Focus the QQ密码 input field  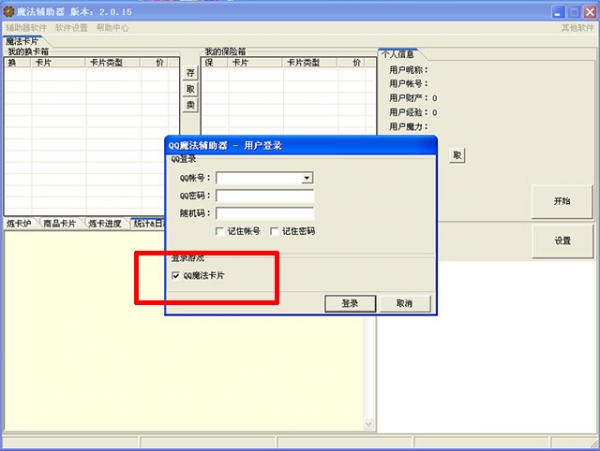[x=265, y=195]
